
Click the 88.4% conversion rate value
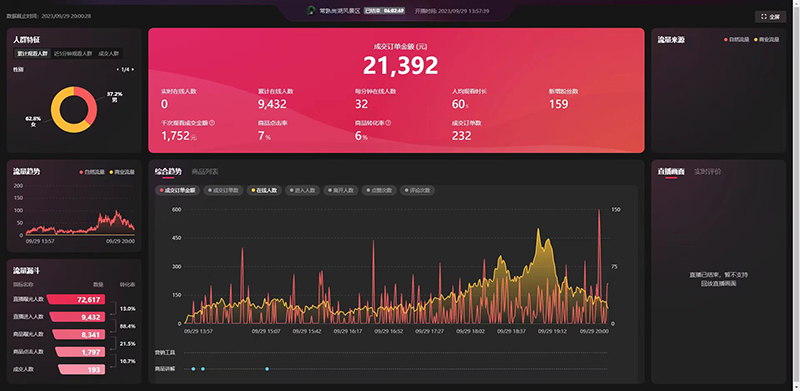(x=128, y=326)
